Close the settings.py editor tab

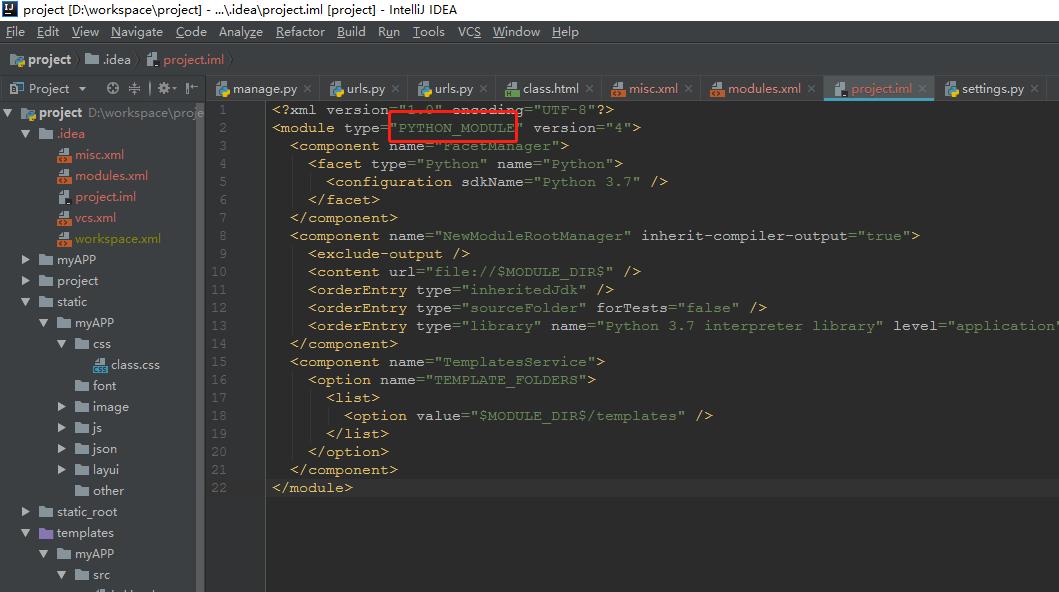coord(1035,88)
